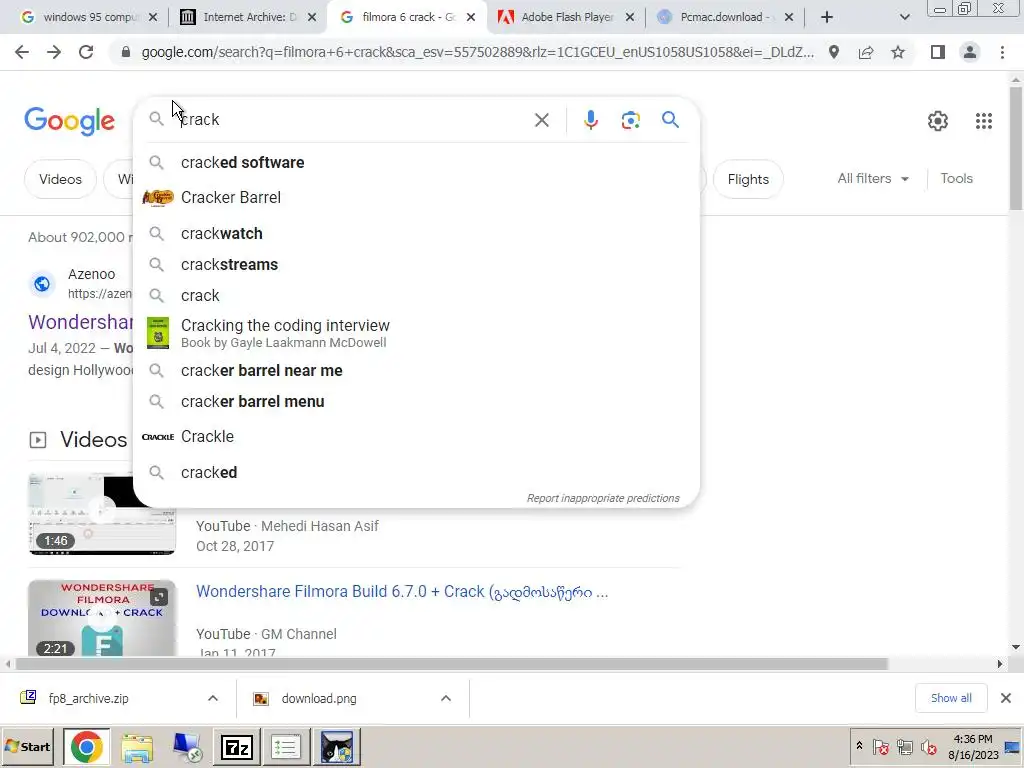This screenshot has height=768, width=1024.
Task: Open the search Tools option
Action: (956, 178)
